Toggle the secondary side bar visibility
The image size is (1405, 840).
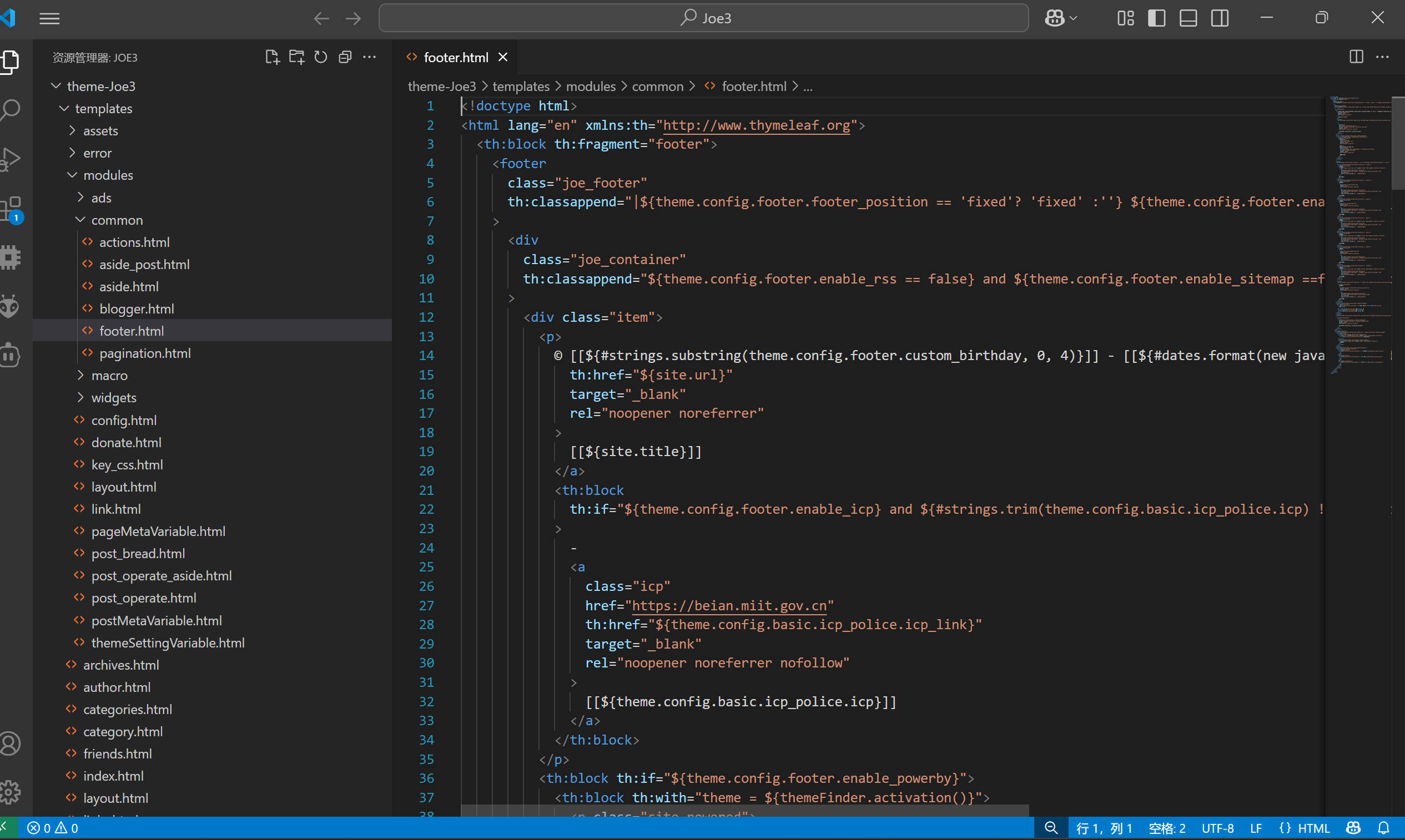click(x=1220, y=18)
